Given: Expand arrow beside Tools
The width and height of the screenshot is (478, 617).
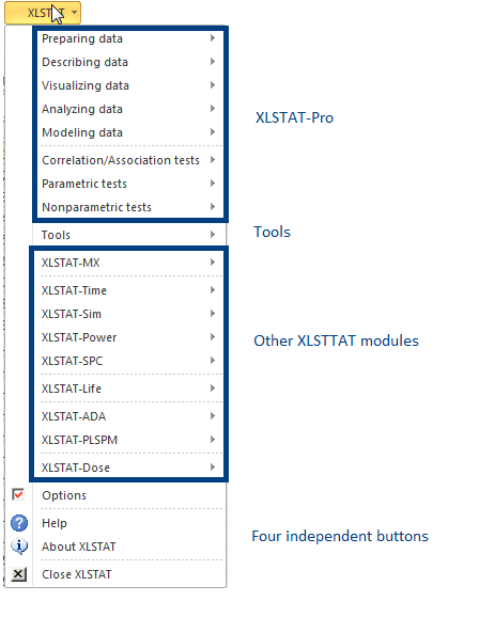Looking at the screenshot, I should click(212, 235).
